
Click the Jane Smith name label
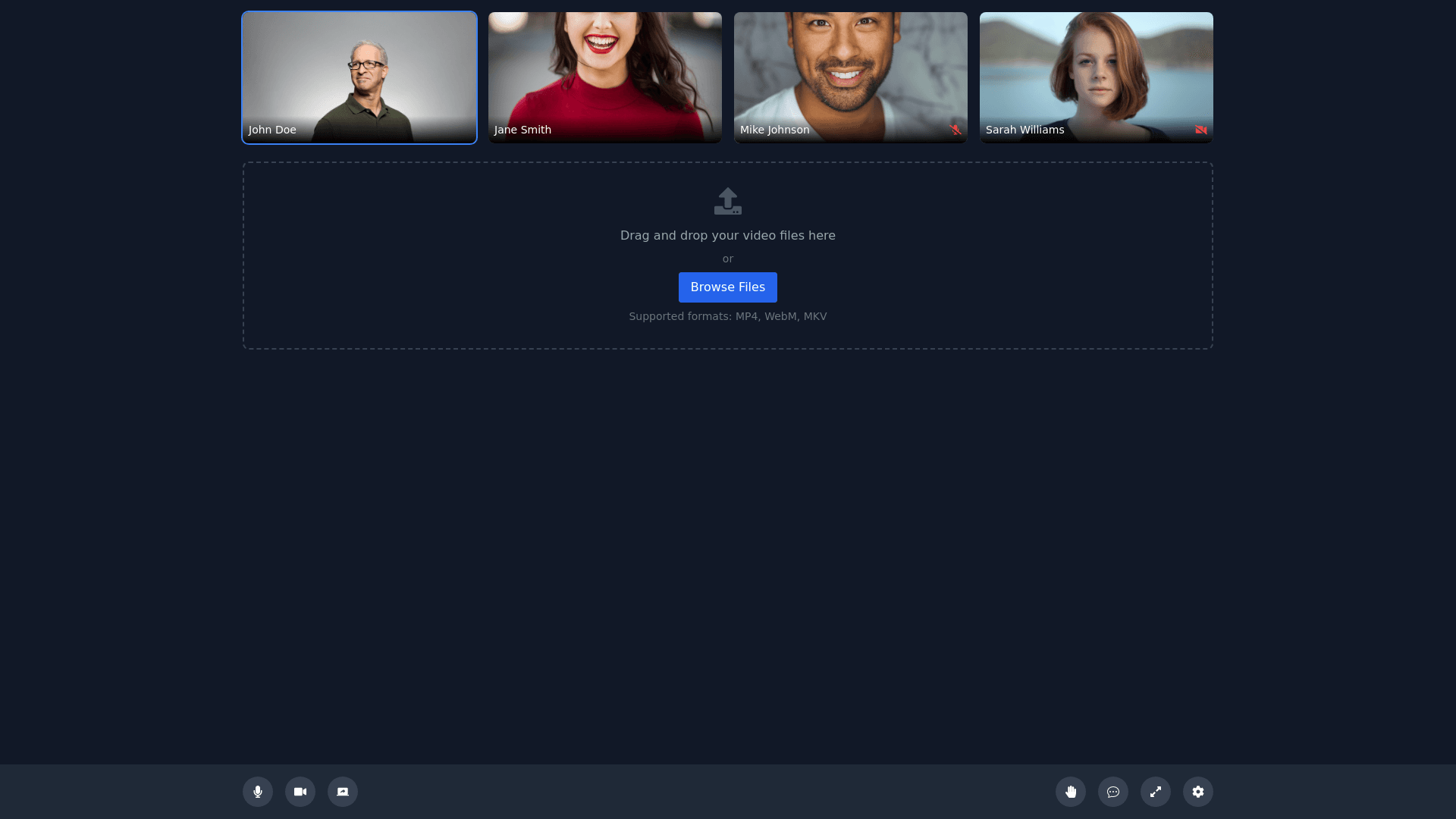[522, 130]
